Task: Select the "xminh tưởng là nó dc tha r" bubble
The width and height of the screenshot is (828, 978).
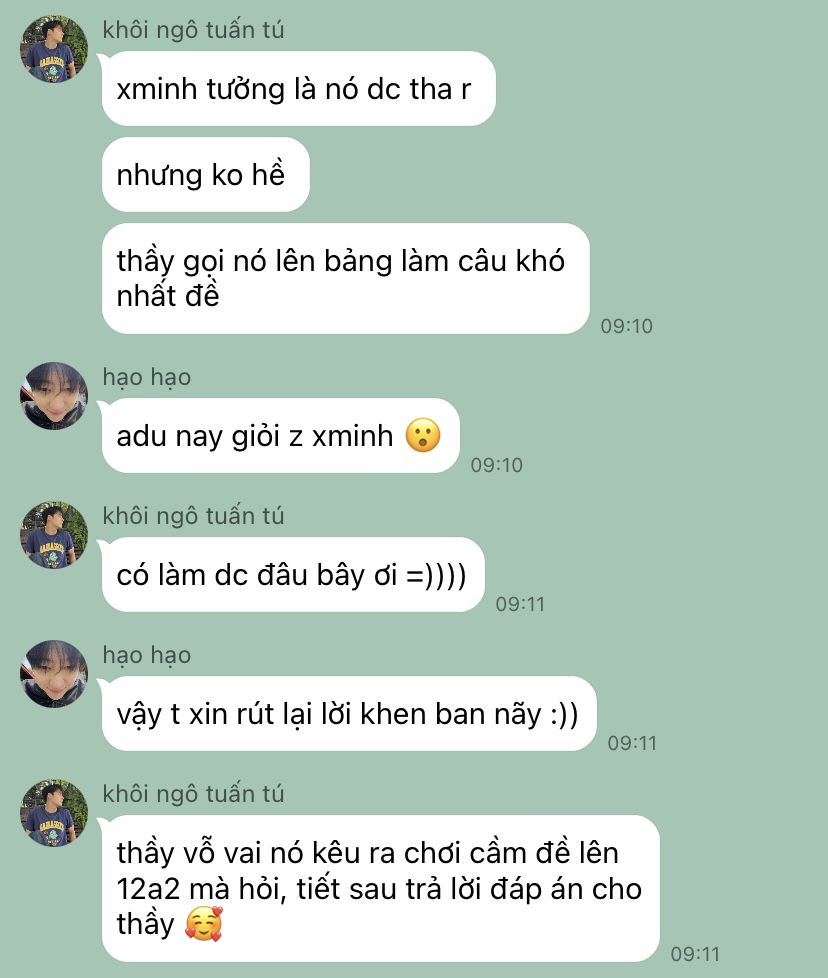Action: coord(299,89)
